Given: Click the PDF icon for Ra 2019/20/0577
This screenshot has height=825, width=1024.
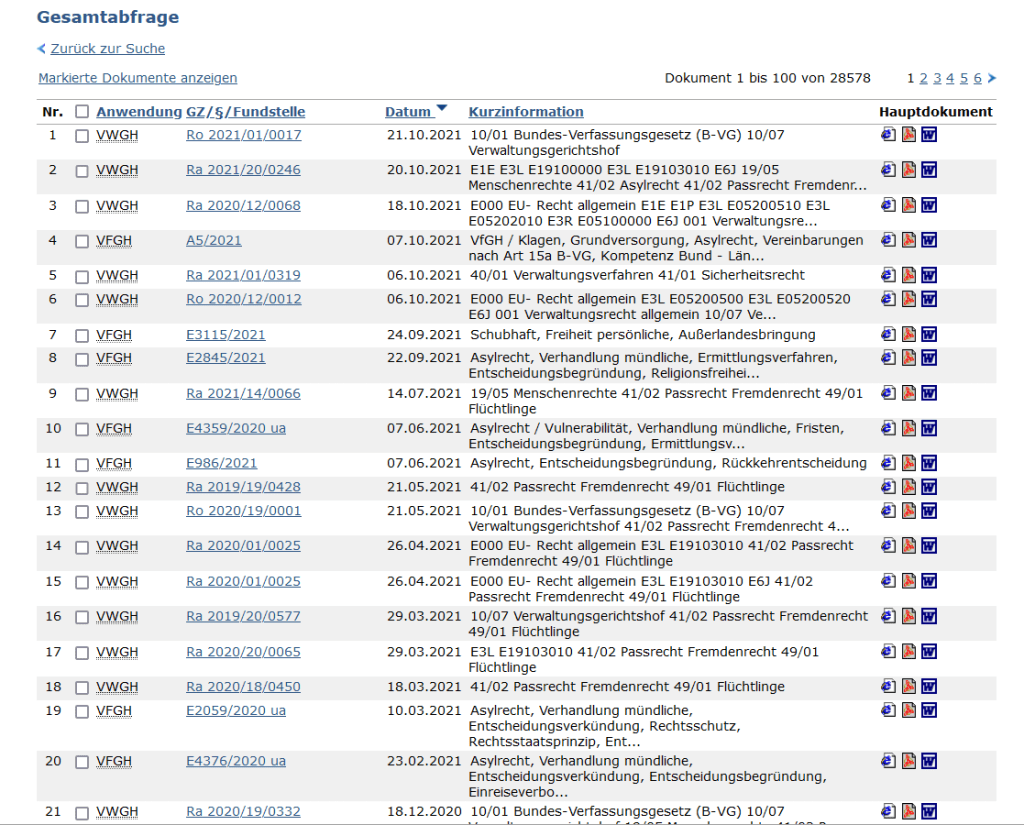Looking at the screenshot, I should point(909,616).
